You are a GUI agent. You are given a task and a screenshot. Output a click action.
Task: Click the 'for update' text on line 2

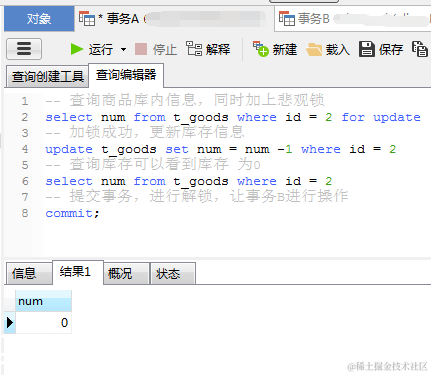coord(381,117)
